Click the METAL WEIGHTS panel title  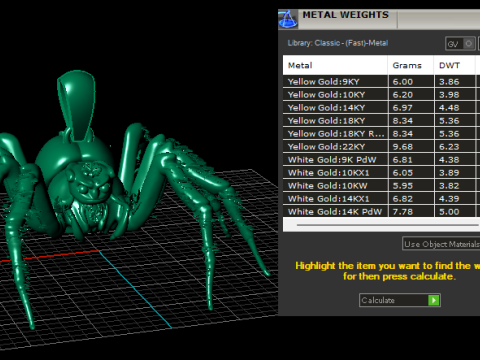[345, 15]
